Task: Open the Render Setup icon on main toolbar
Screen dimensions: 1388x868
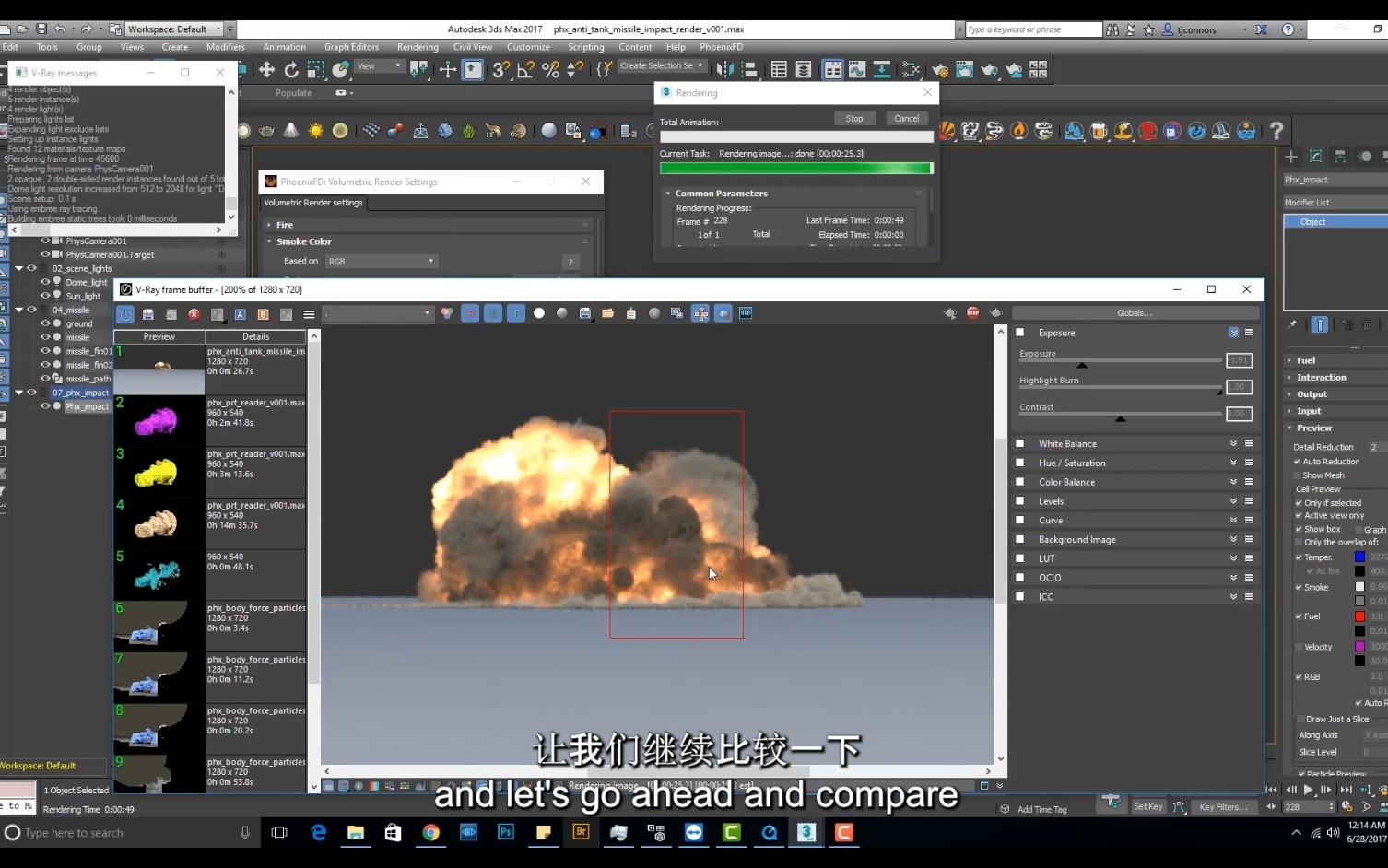Action: click(x=940, y=70)
